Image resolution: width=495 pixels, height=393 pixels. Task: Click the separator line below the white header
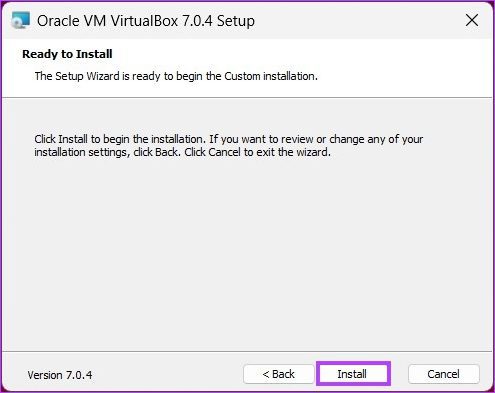pos(247,98)
